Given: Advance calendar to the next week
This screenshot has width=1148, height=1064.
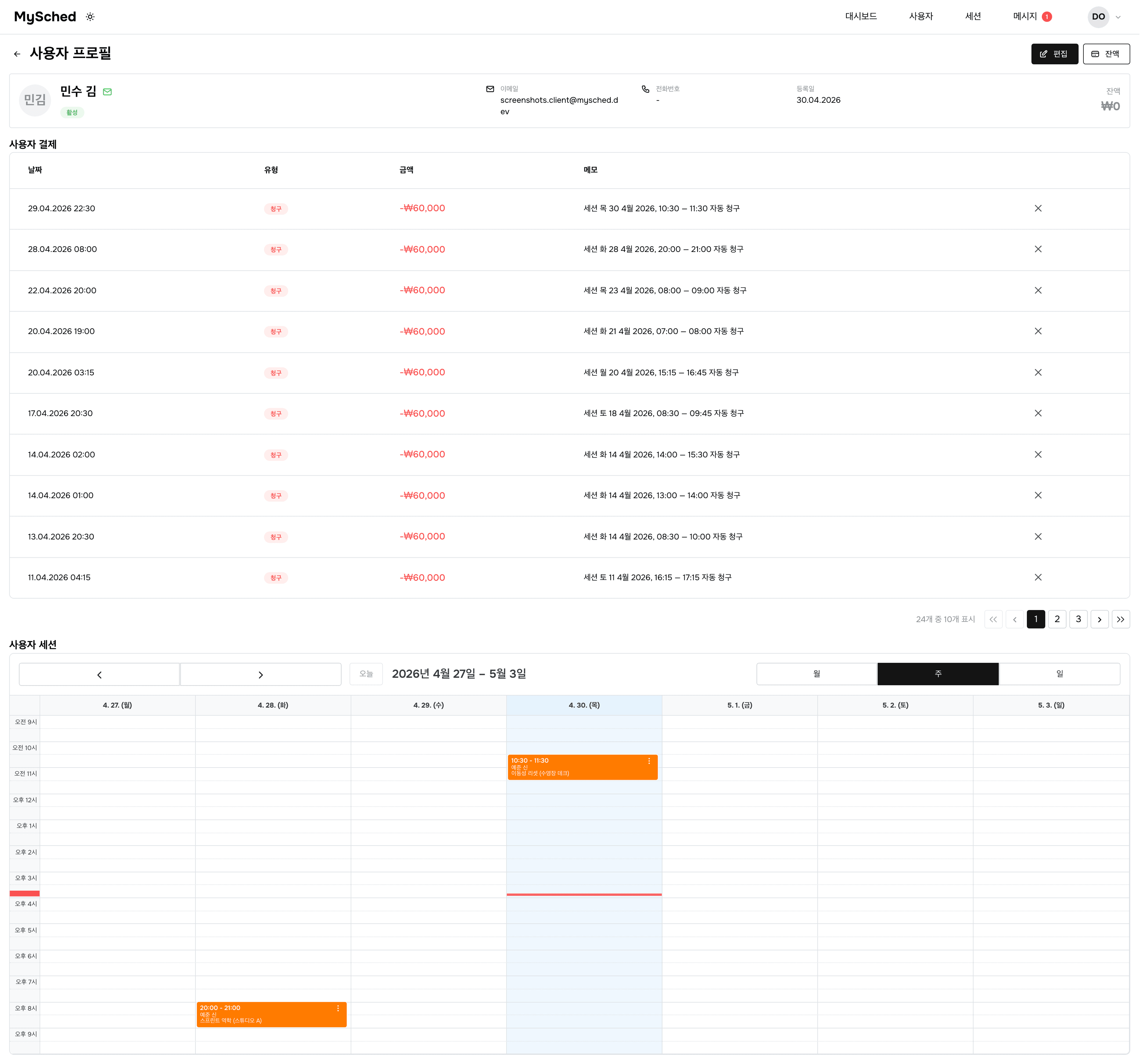Looking at the screenshot, I should click(x=260, y=675).
